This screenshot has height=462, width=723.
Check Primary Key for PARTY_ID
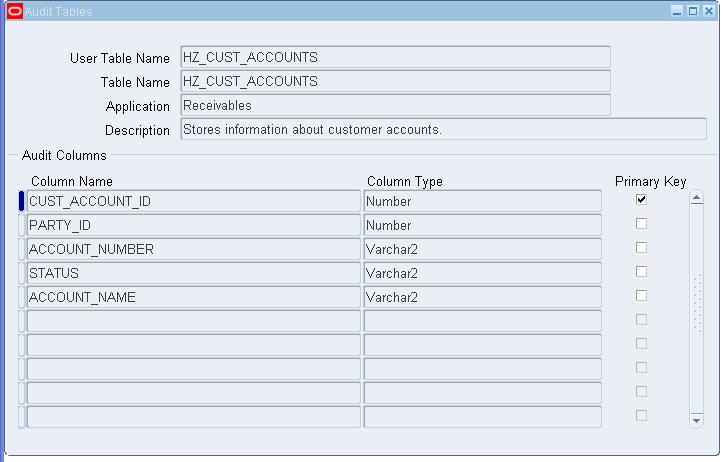pos(641,224)
